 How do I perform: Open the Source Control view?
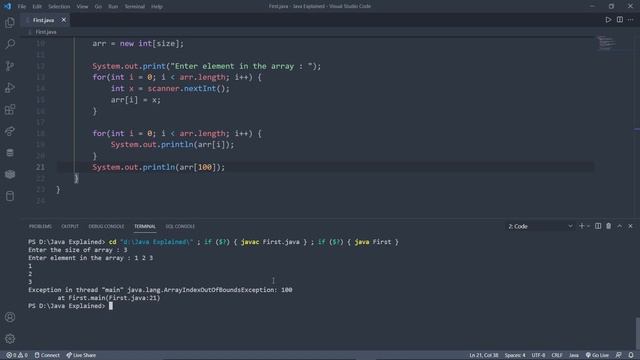[x=10, y=66]
